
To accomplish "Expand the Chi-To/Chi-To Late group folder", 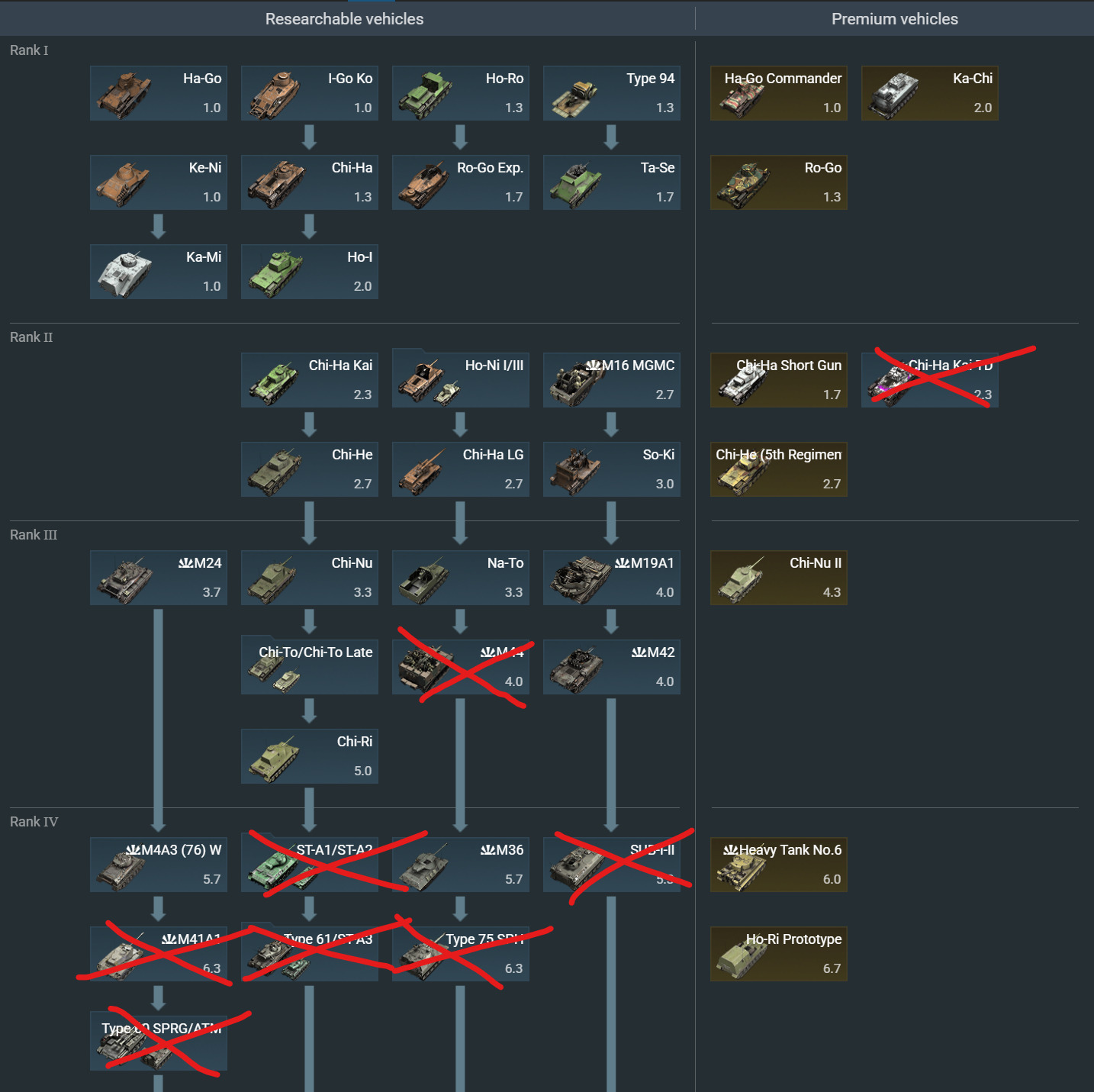I will [x=310, y=665].
